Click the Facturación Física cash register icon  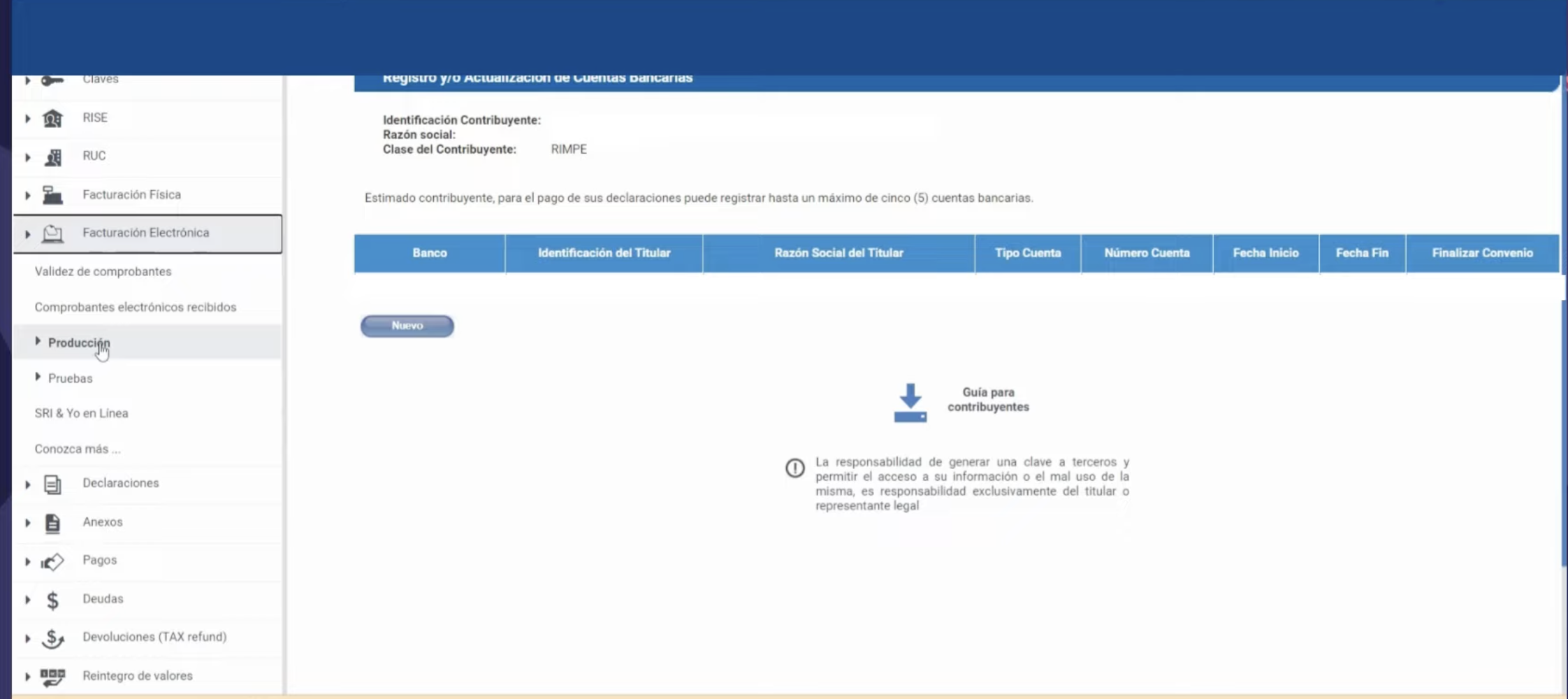52,195
